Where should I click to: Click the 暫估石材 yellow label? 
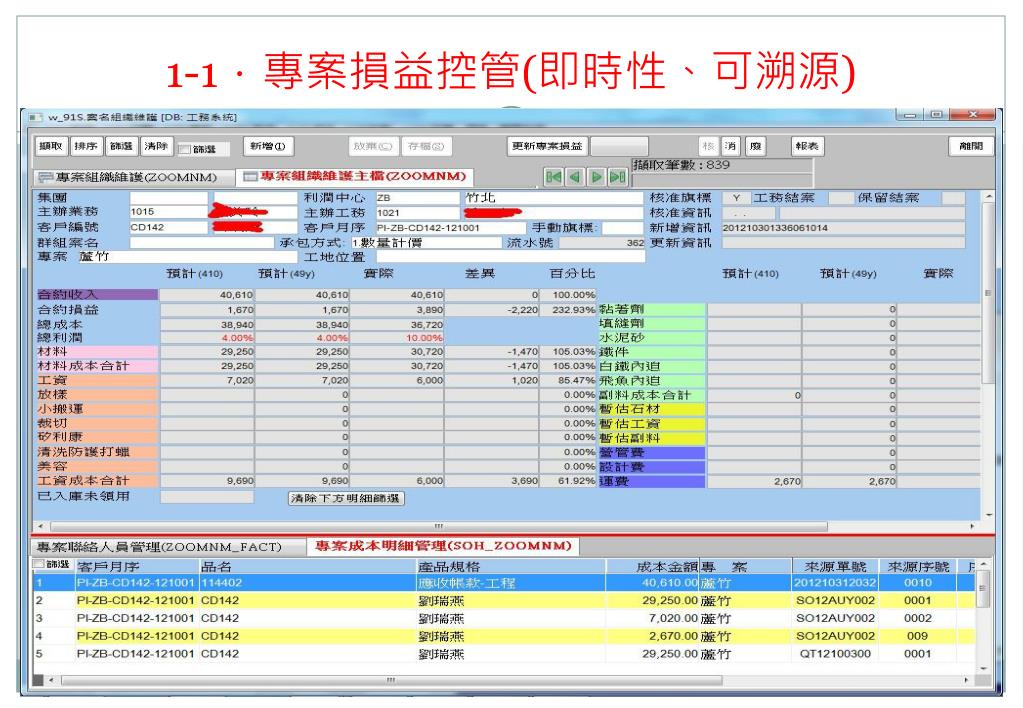click(651, 409)
